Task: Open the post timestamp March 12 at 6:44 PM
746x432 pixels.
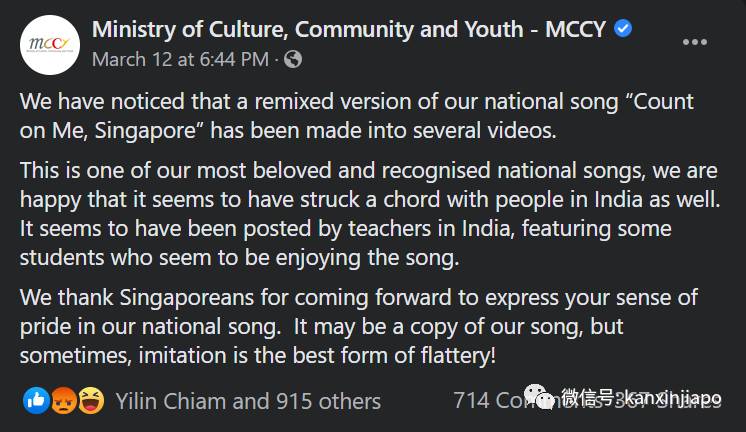Action: (180, 60)
